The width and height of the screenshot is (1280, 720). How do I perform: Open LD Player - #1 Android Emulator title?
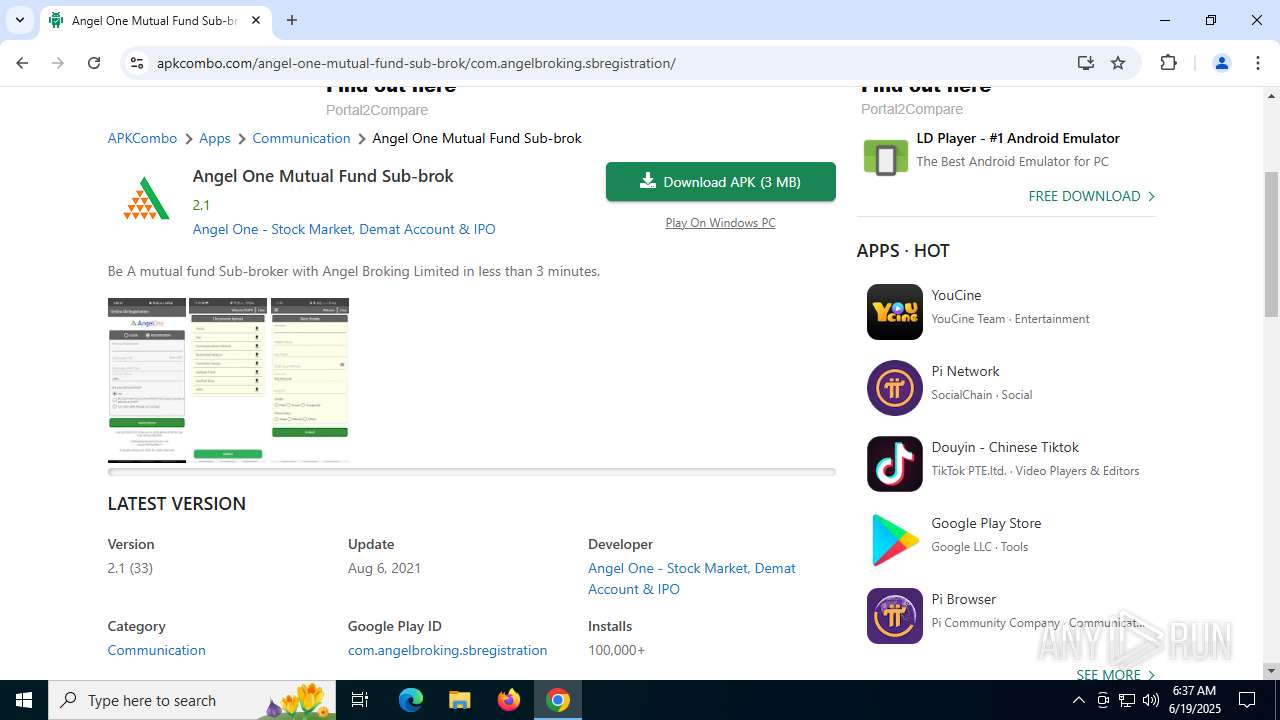(1018, 138)
